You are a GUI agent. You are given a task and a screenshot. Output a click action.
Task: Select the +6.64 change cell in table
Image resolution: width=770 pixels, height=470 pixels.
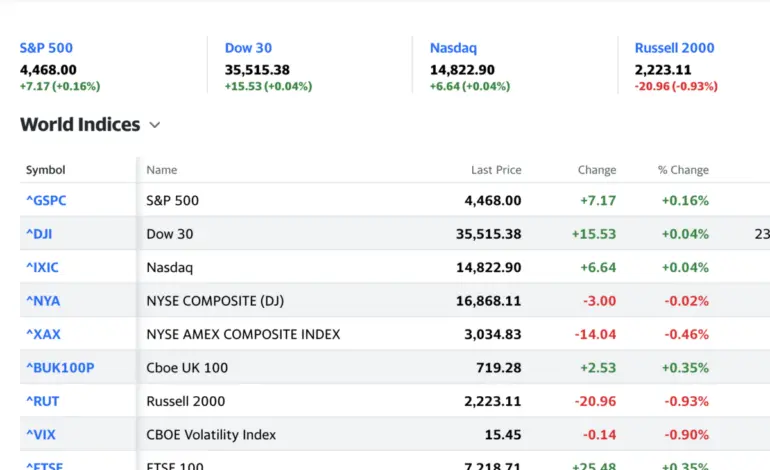click(x=598, y=267)
